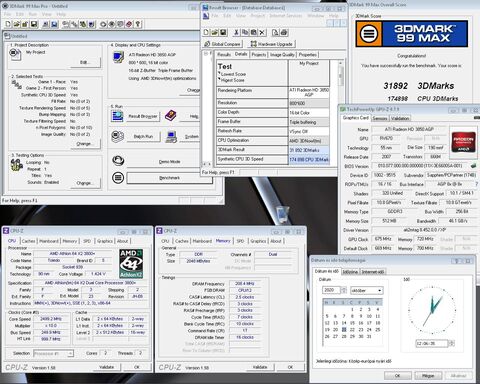Click the Save floppy icon in 3DMark toolbar
Screen dimensions: 480x384
pyautogui.click(x=34, y=24)
